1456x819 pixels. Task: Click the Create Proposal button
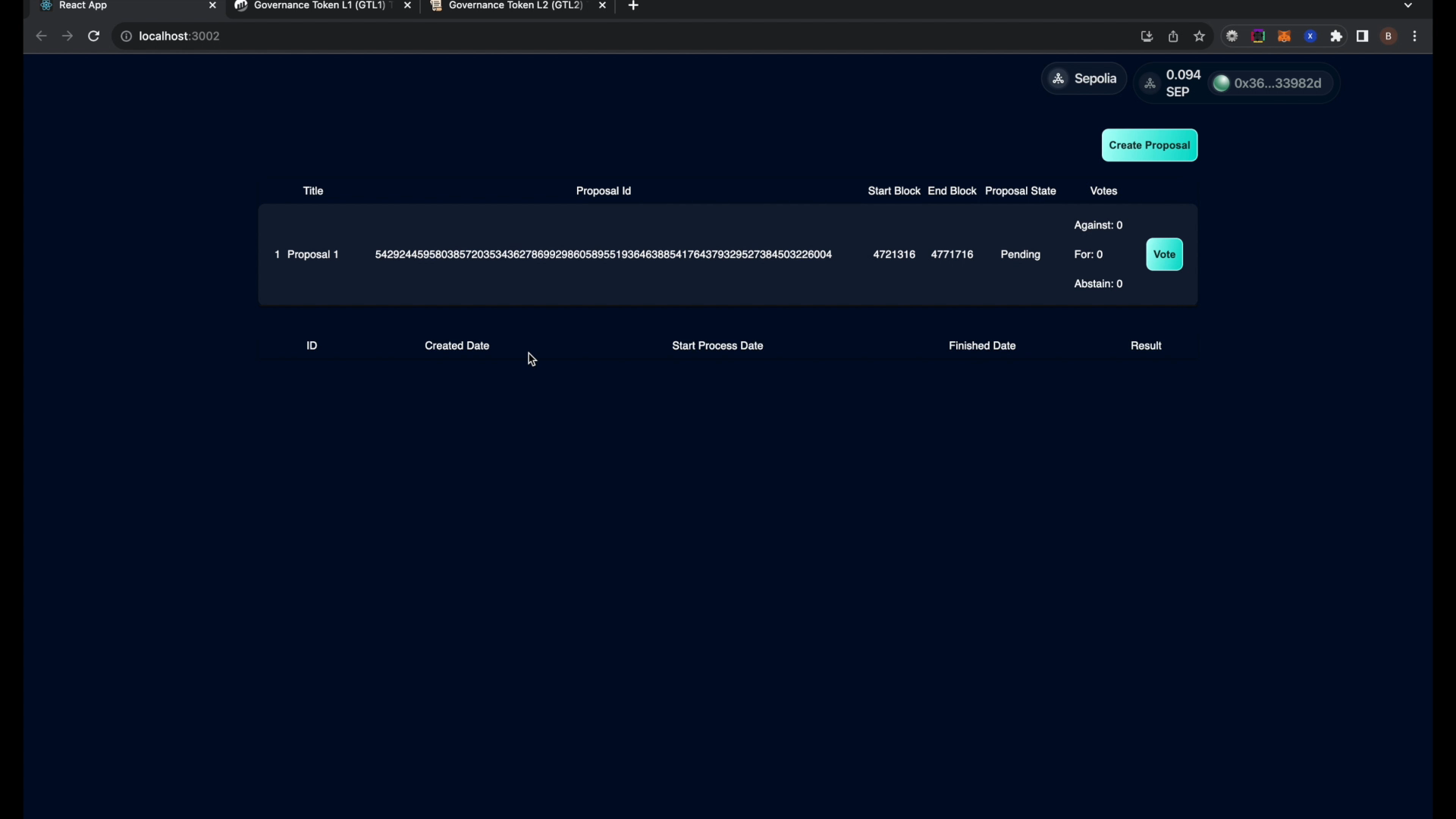pos(1150,146)
